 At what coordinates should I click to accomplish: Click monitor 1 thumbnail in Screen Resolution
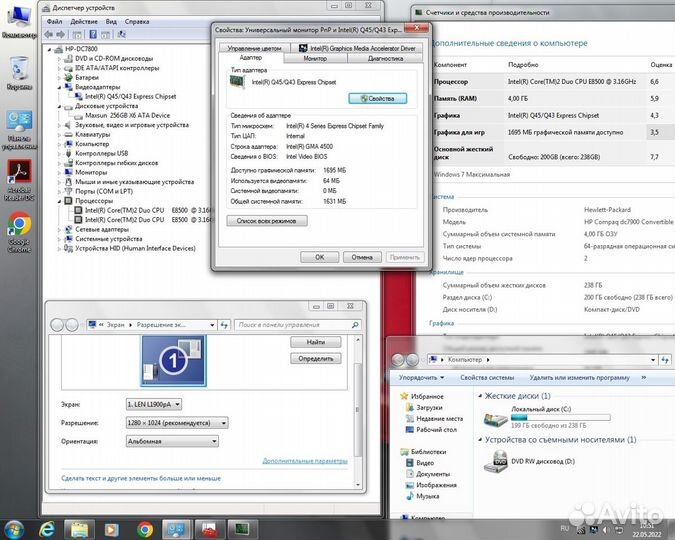(x=173, y=361)
